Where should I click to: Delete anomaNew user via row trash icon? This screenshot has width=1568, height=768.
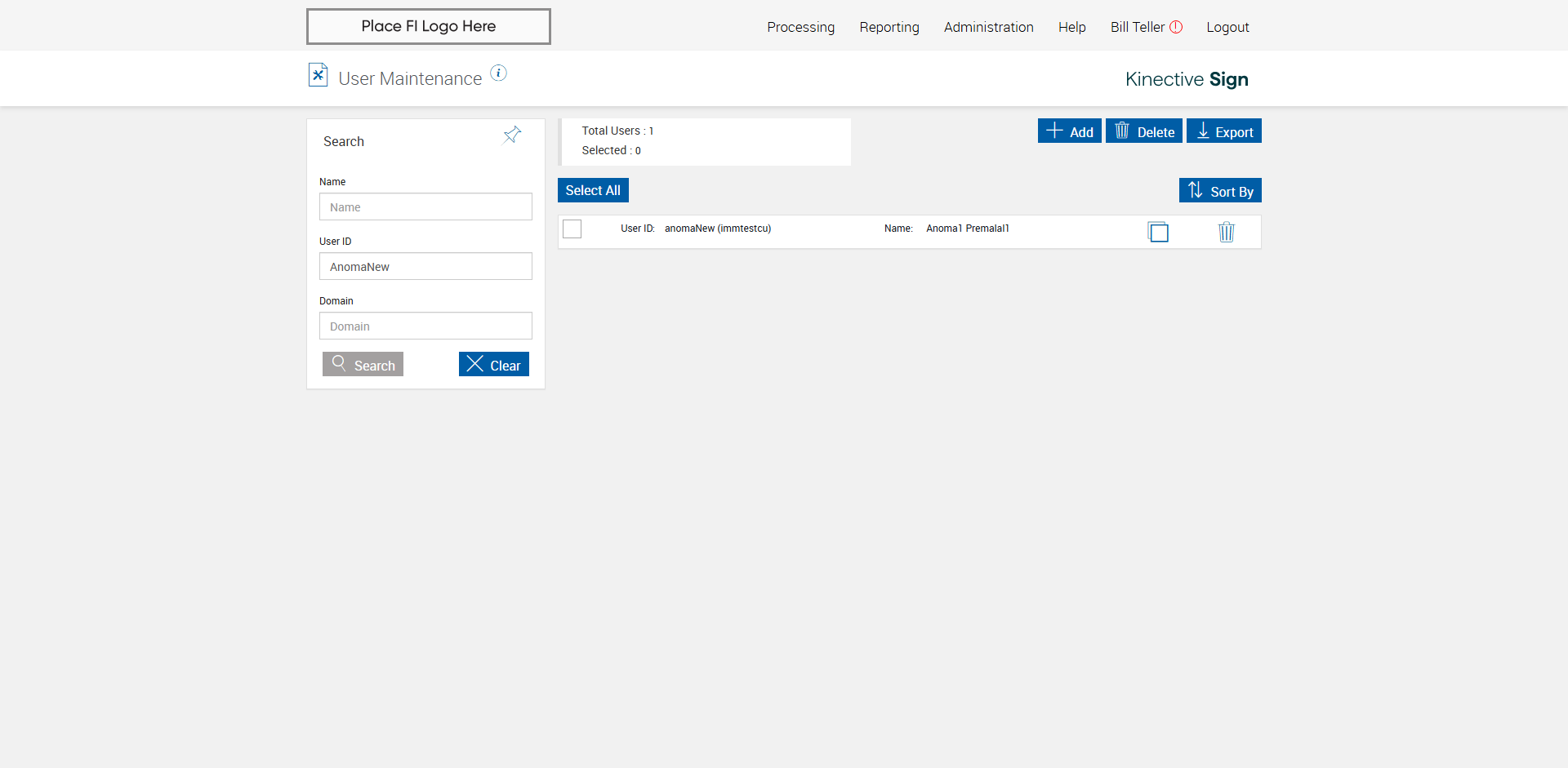pyautogui.click(x=1227, y=232)
